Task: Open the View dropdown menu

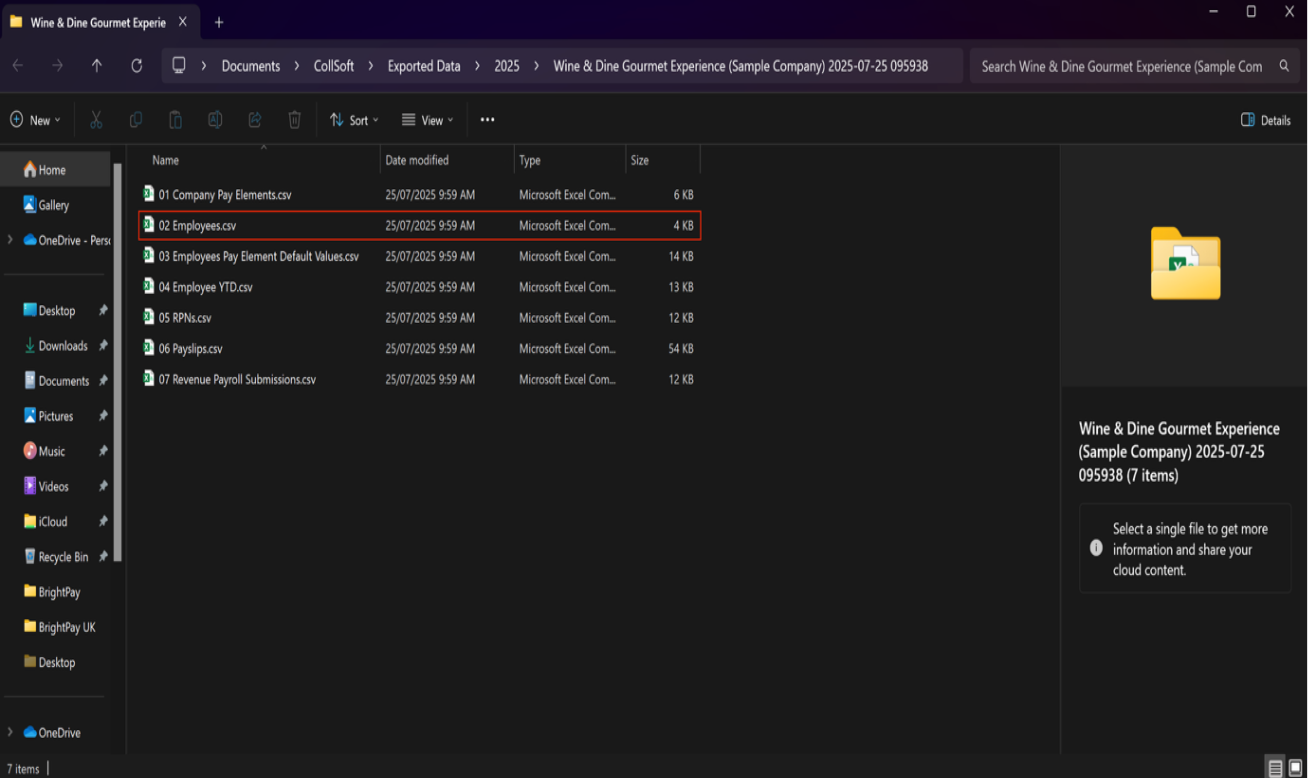Action: click(427, 120)
